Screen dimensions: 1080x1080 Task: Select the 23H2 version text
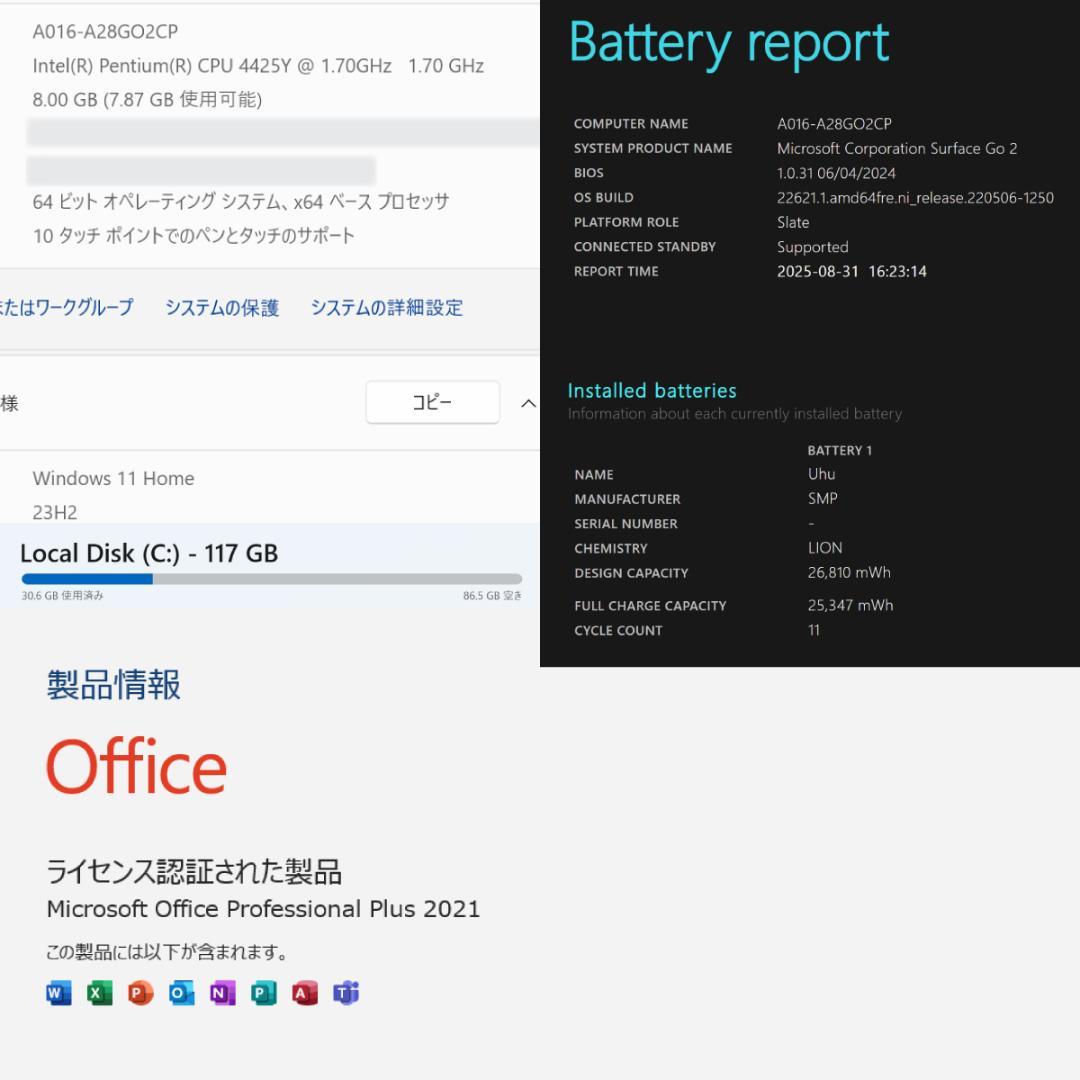coord(54,512)
